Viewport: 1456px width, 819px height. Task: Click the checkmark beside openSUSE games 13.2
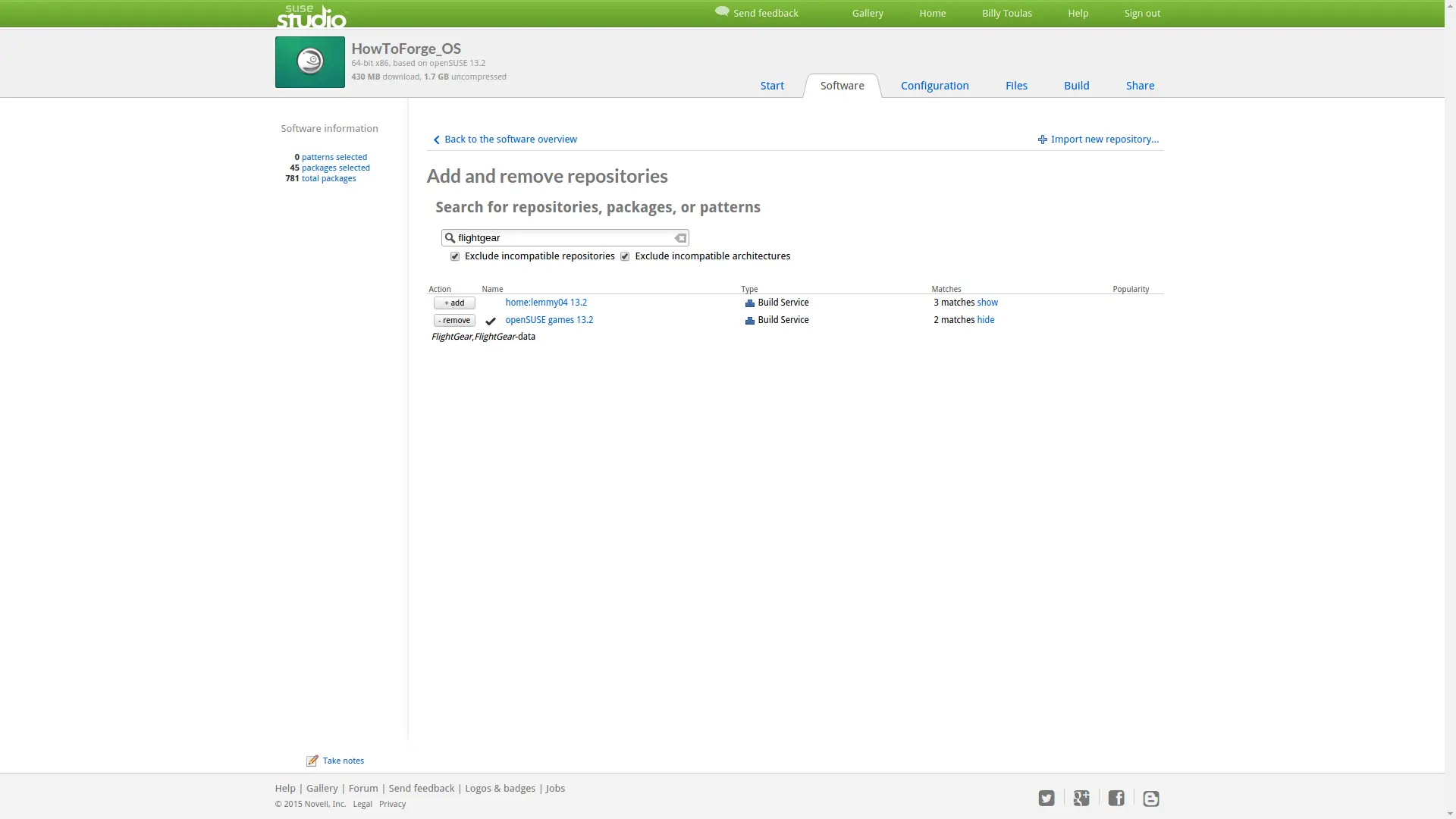(491, 322)
